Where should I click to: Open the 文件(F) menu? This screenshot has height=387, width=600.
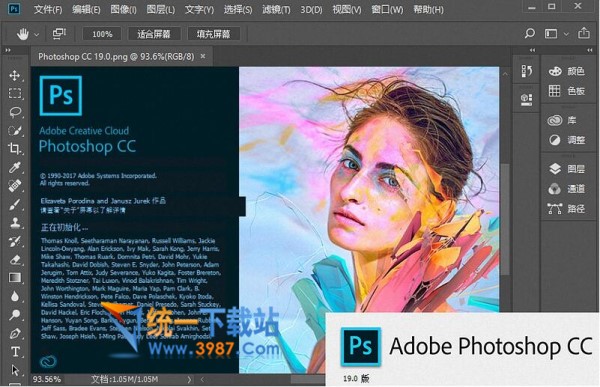click(x=48, y=9)
